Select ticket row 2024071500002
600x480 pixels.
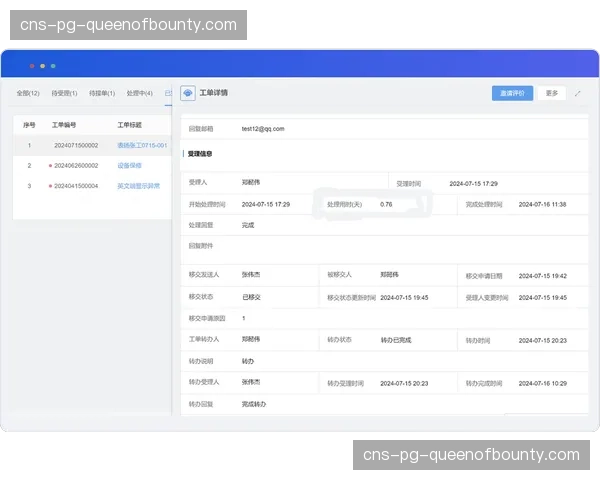(76, 145)
